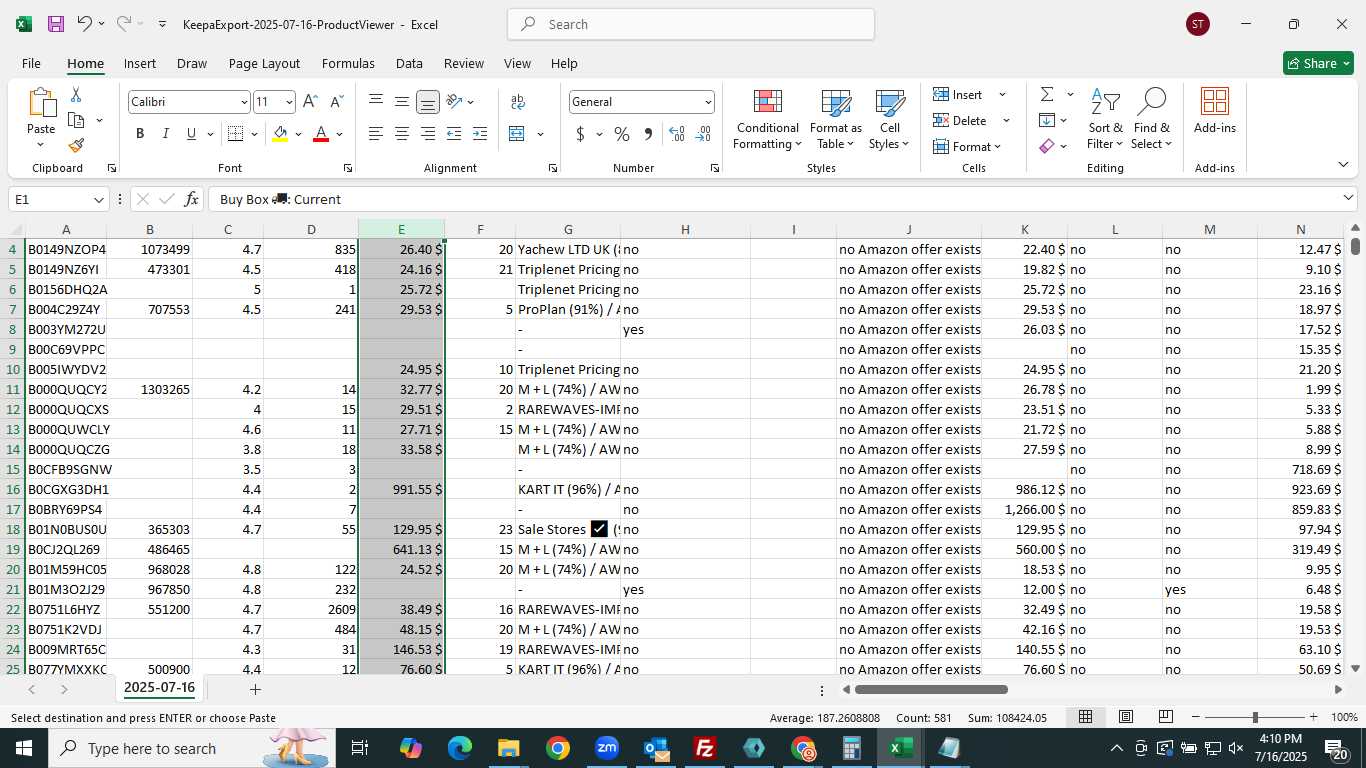The width and height of the screenshot is (1366, 768).
Task: Toggle Top Align in Alignment group
Action: [x=376, y=102]
